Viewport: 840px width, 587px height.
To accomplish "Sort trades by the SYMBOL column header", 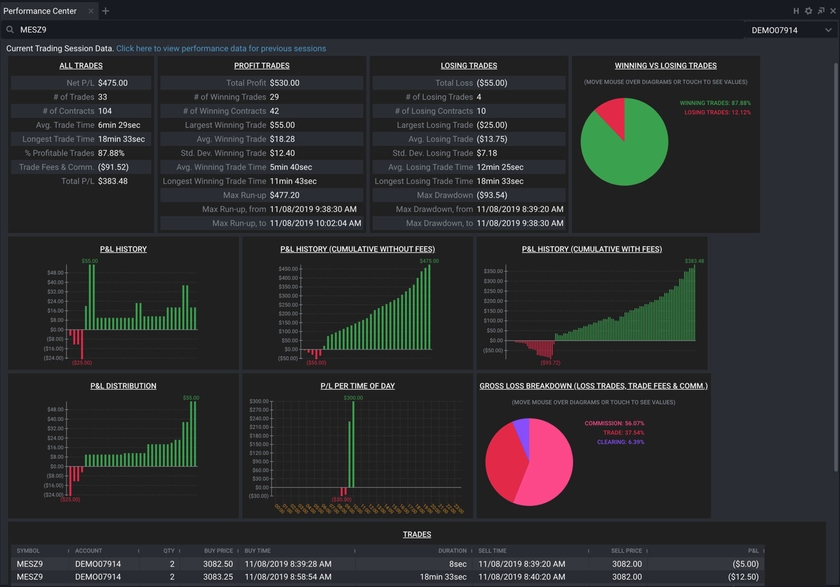I will point(29,550).
